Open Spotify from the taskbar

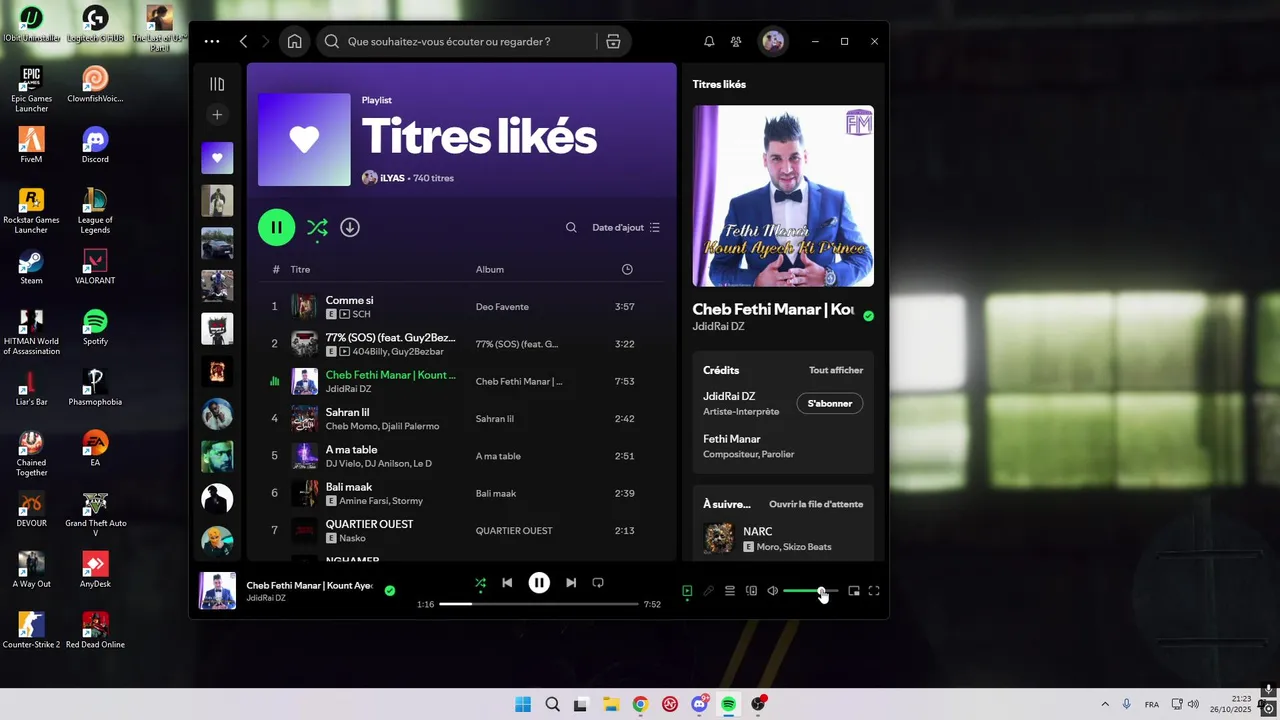coord(729,704)
